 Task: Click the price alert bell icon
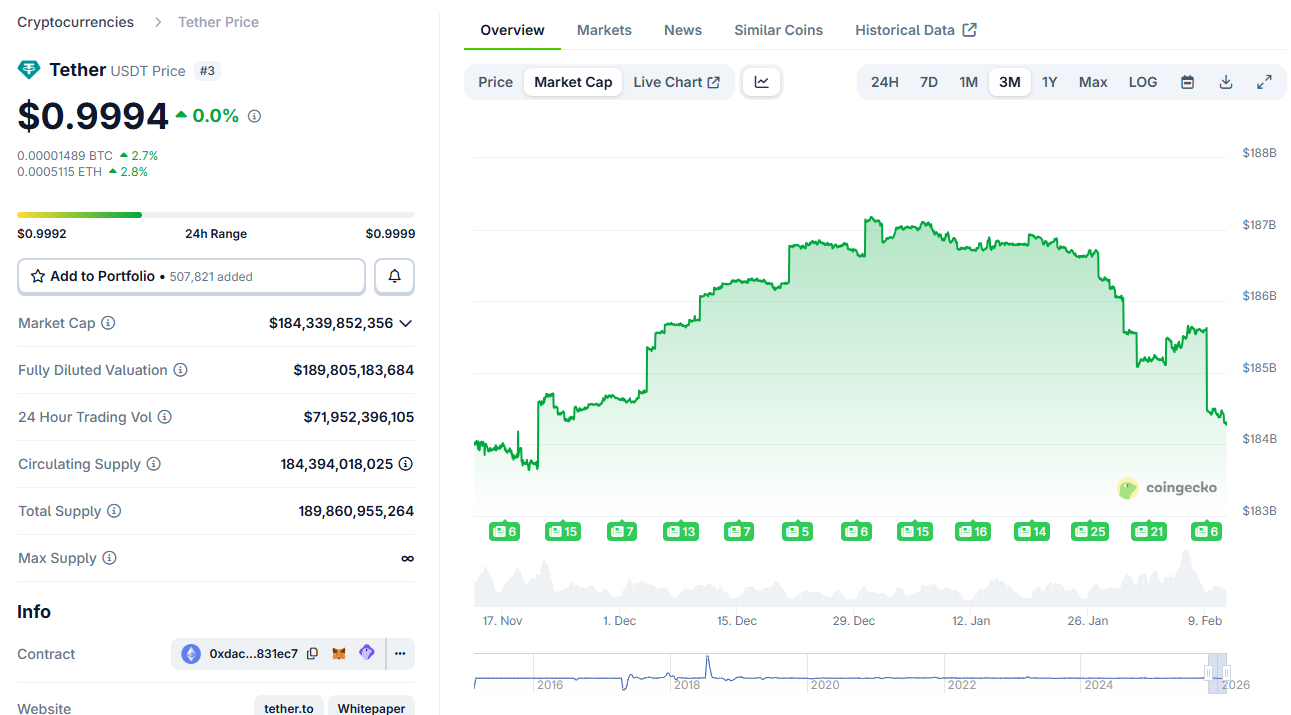point(394,276)
